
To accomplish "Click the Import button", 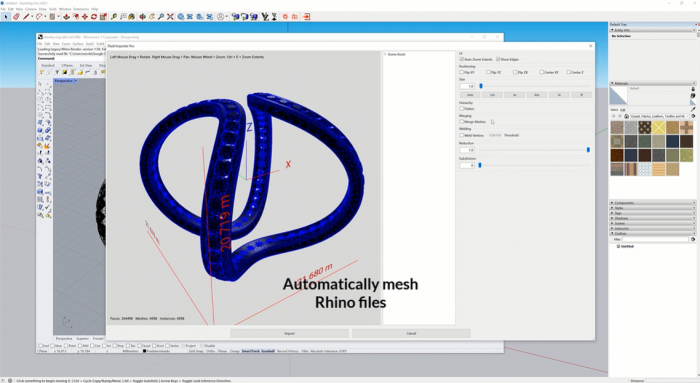I will coord(289,333).
